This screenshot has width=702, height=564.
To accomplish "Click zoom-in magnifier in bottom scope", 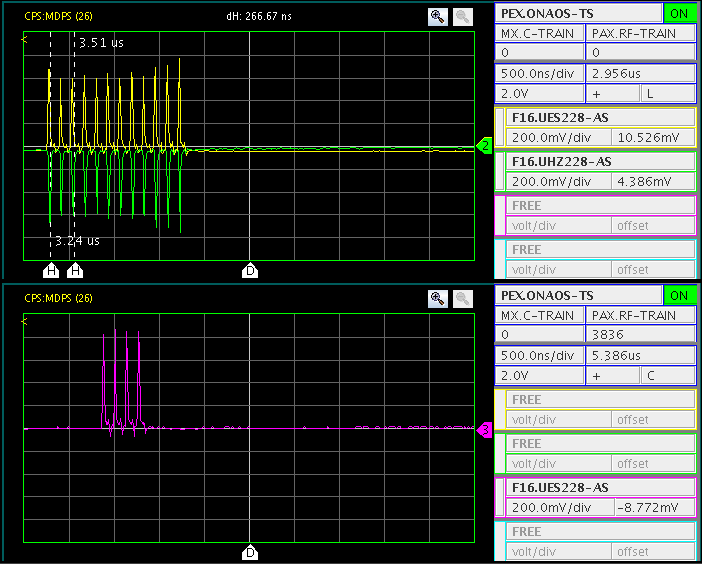I will pyautogui.click(x=437, y=299).
